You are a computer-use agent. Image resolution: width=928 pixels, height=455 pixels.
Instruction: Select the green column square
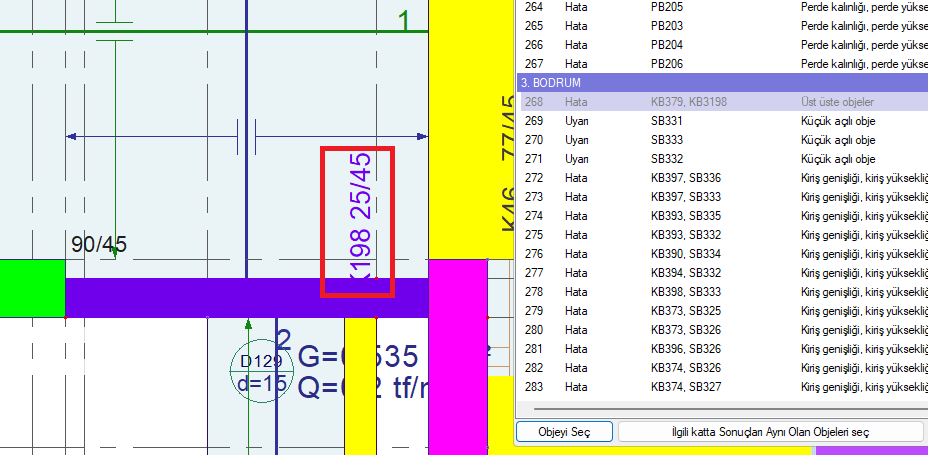point(32,288)
